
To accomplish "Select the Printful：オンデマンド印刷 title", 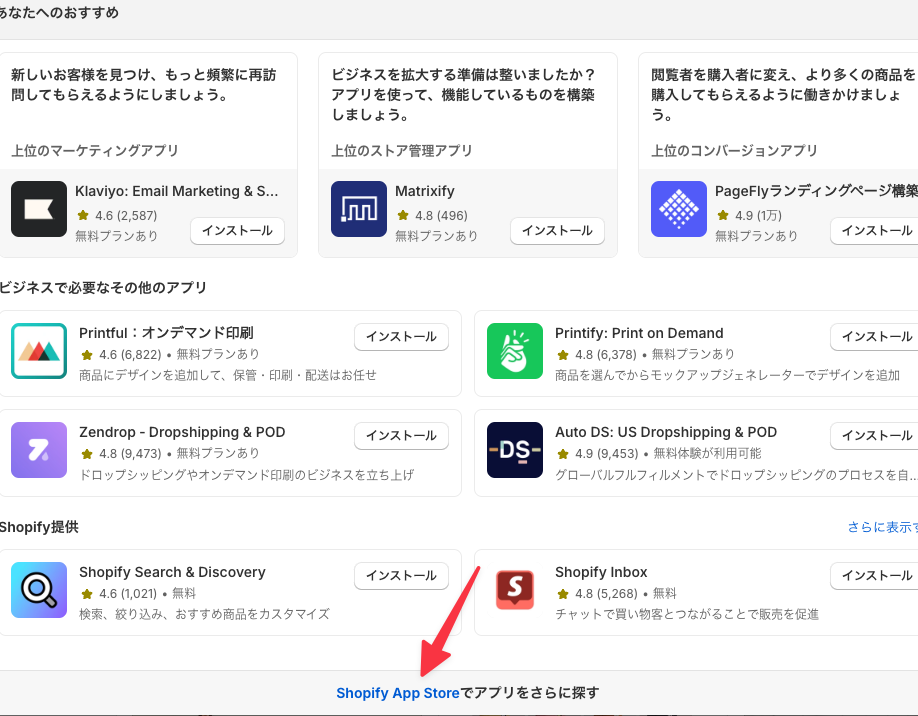I will coord(166,333).
